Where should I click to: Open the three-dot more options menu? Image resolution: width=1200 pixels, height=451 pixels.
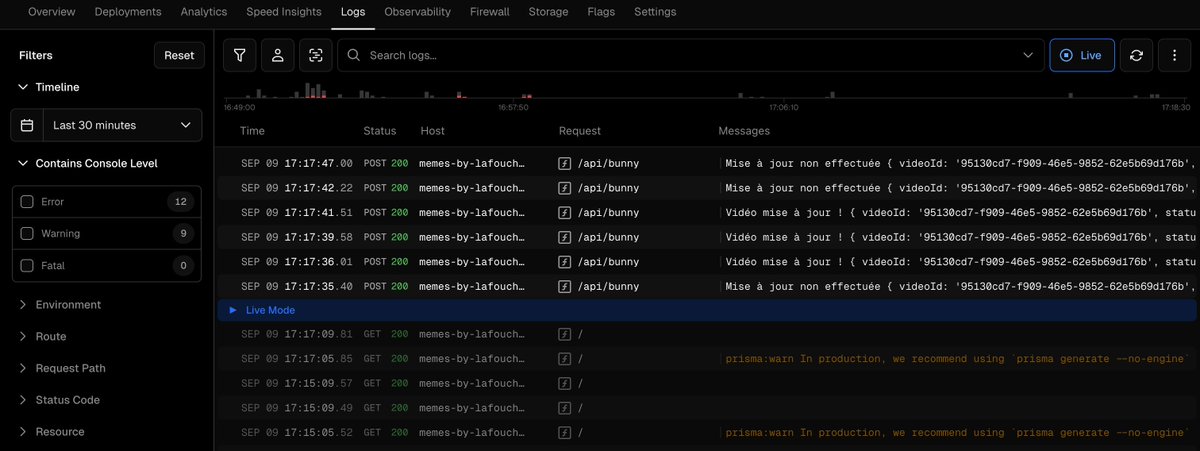point(1174,55)
